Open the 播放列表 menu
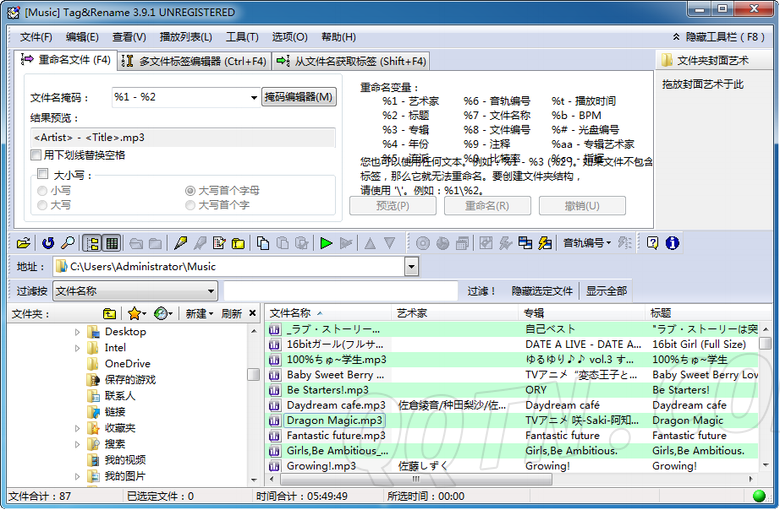This screenshot has width=780, height=510. pos(186,37)
